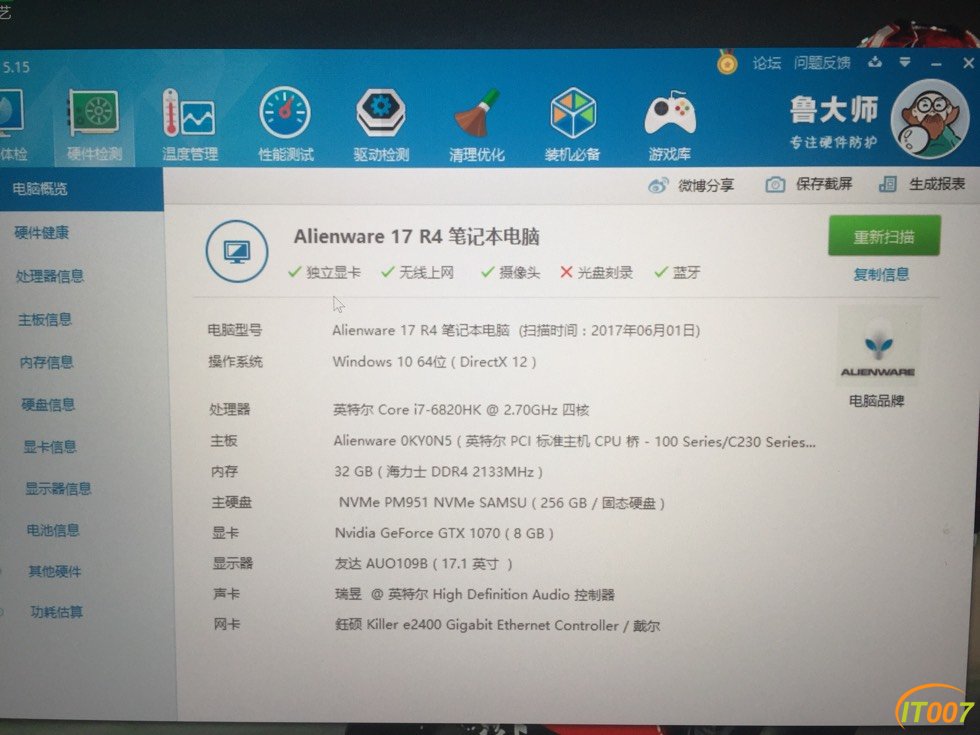Click the skin icon next to 问题反馈

pos(875,62)
